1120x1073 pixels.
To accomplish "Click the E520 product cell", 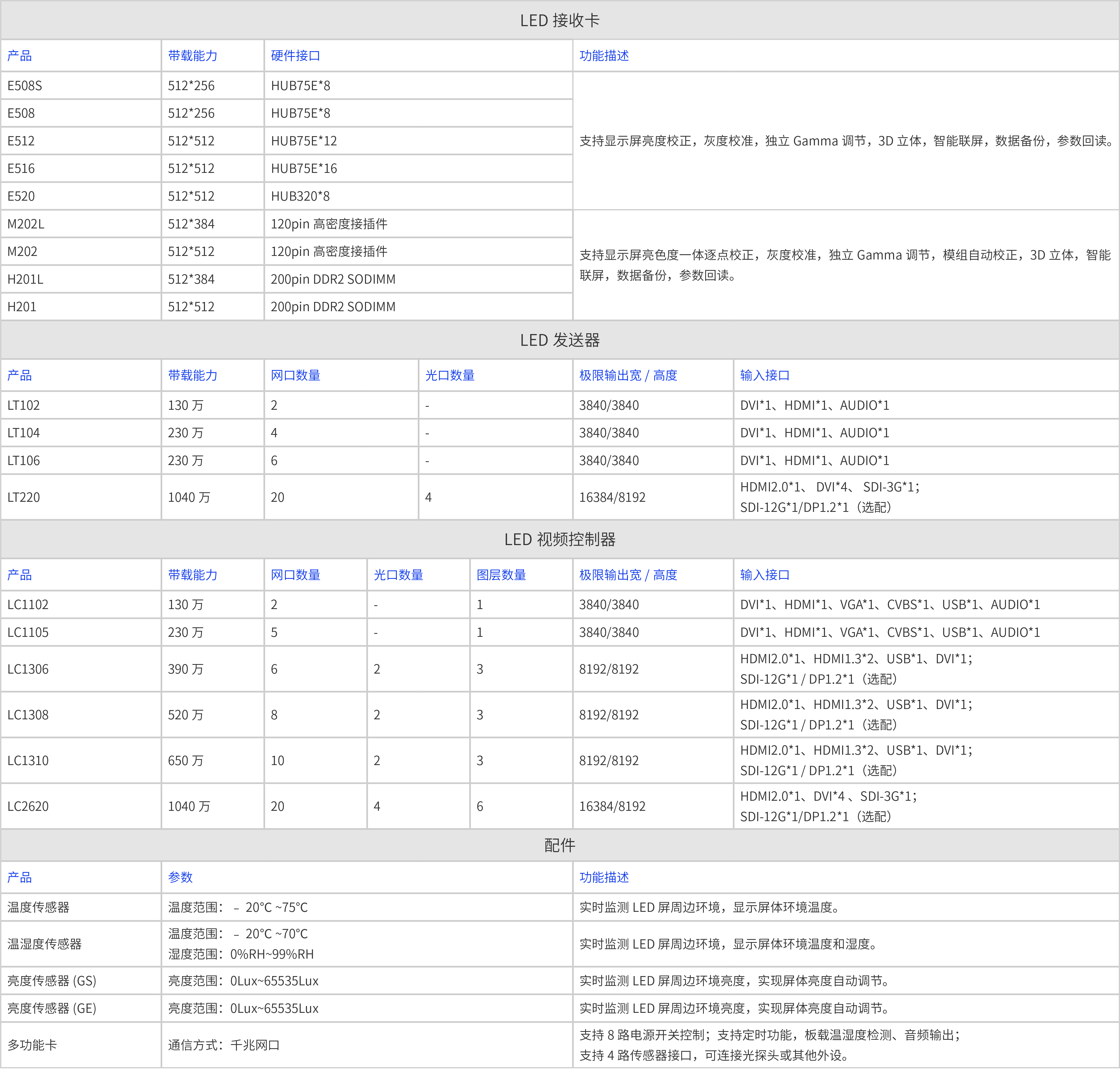I will tap(81, 196).
